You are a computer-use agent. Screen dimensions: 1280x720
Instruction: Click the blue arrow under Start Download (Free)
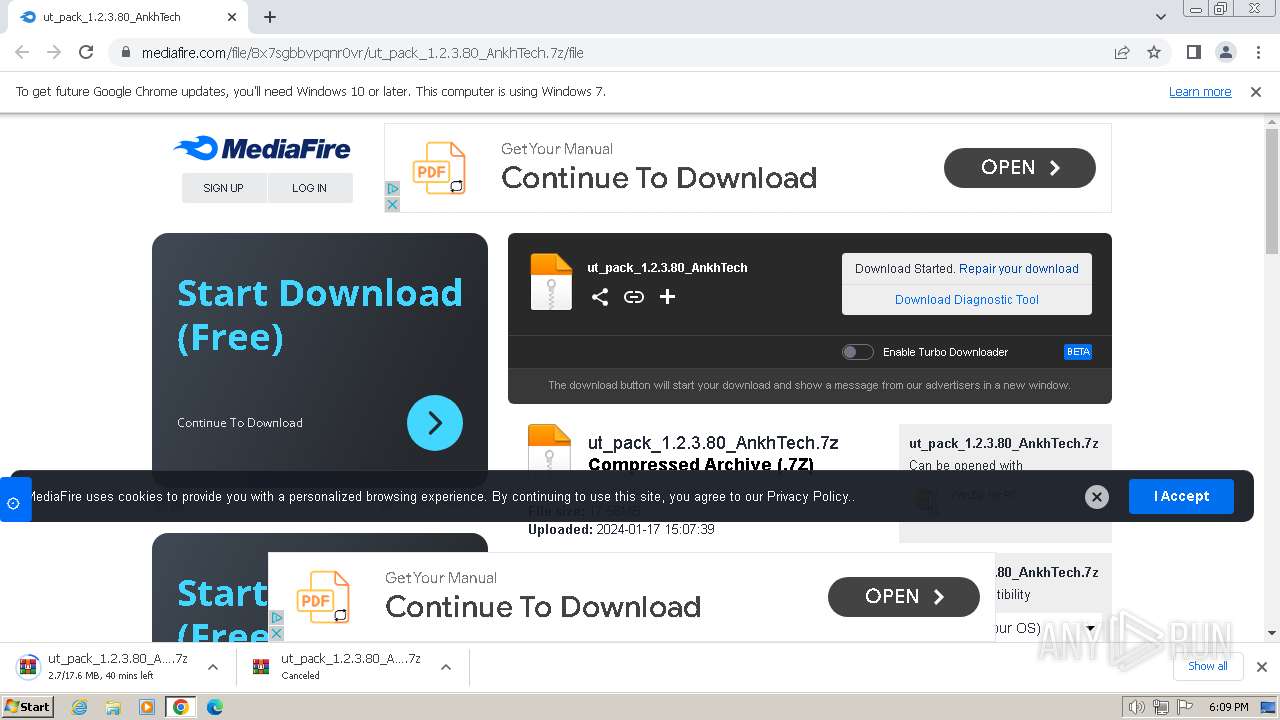(435, 423)
